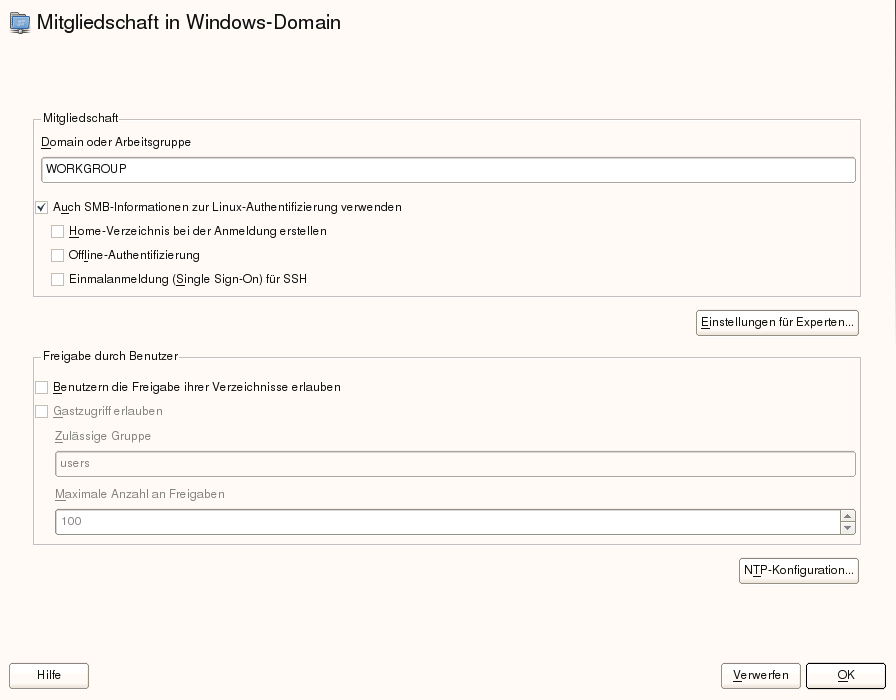Increase the maximum number of shares

848,516
